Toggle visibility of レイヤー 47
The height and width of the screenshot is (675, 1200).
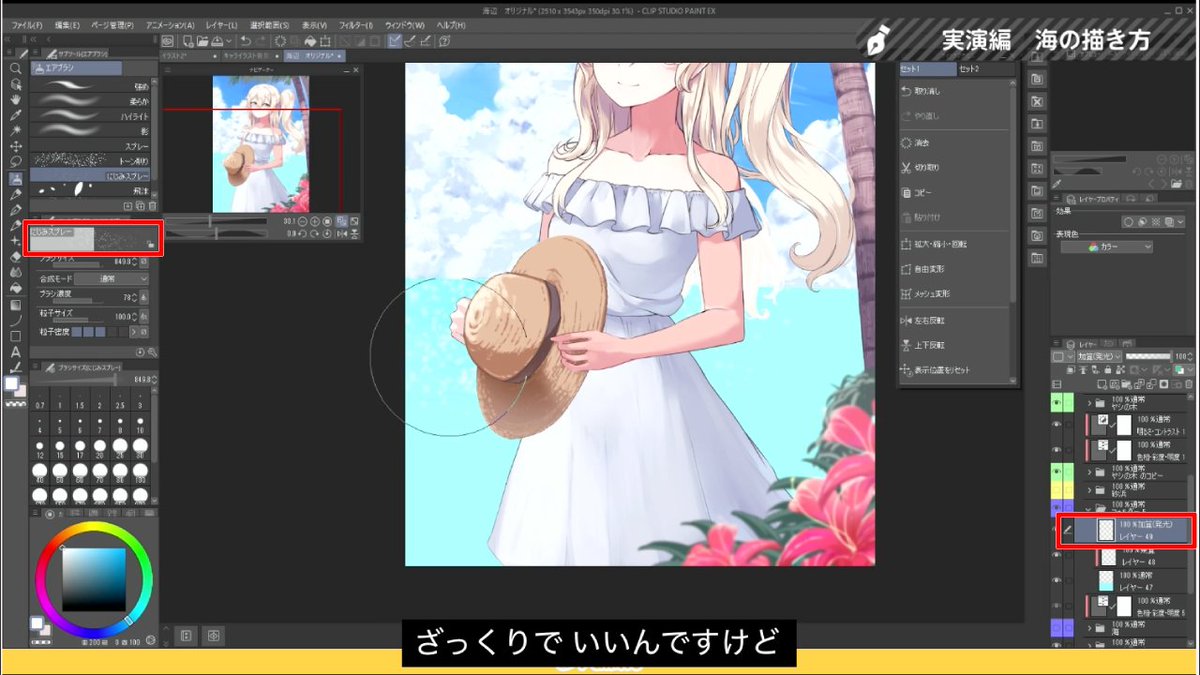pos(1057,579)
